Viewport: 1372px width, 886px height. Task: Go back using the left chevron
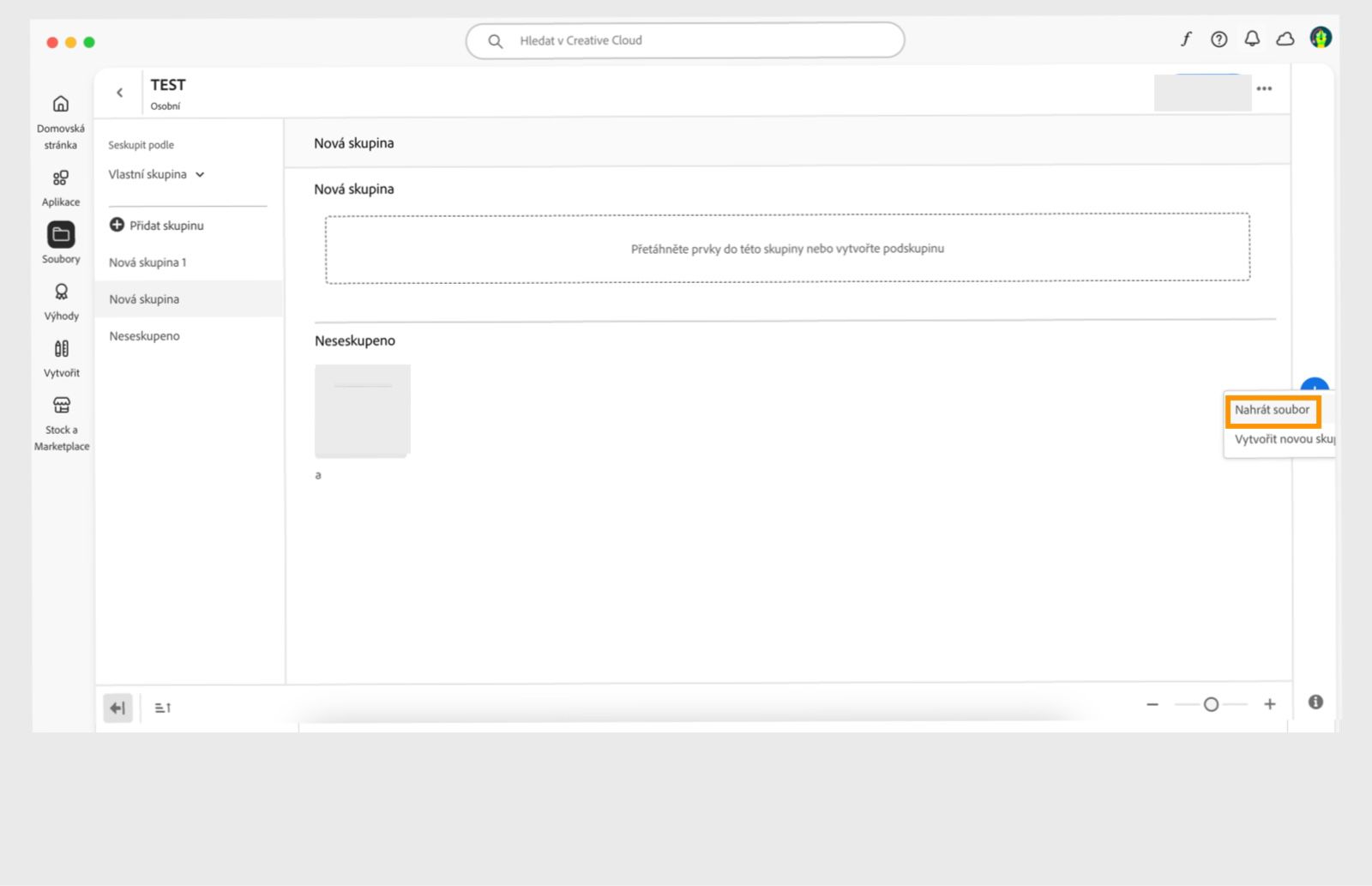tap(119, 93)
